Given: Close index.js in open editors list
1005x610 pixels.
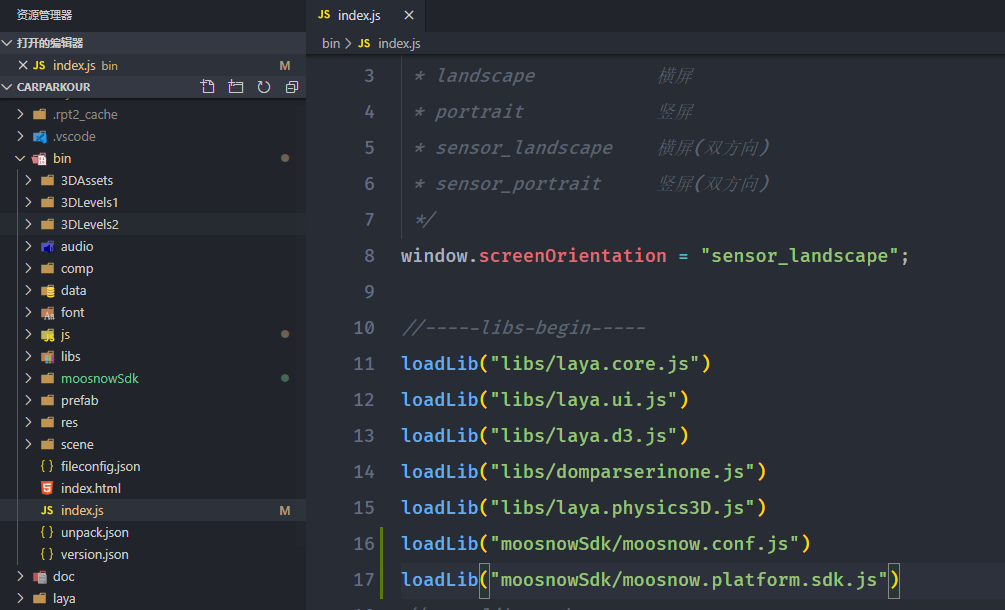Looking at the screenshot, I should (24, 65).
